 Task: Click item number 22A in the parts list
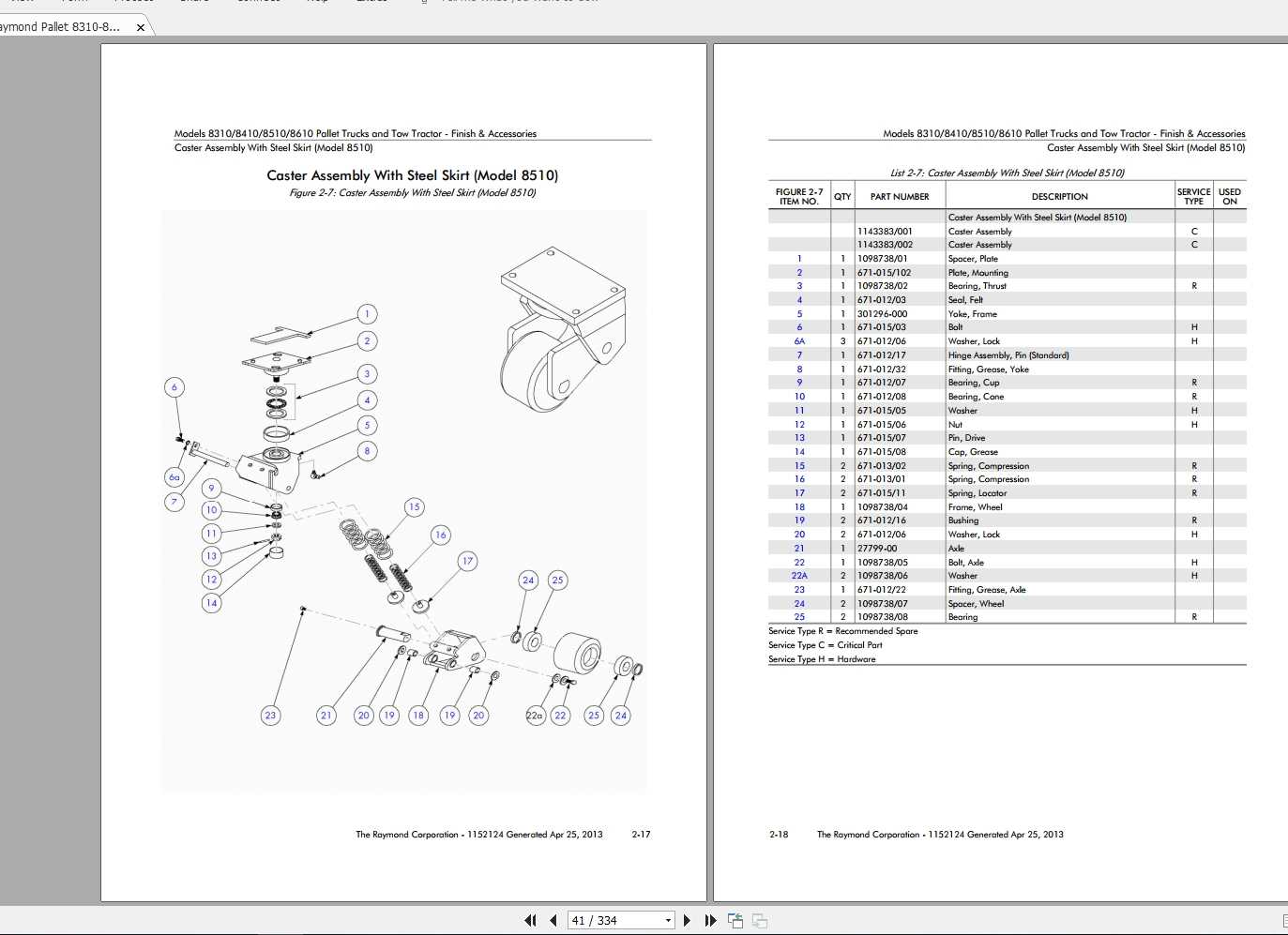click(799, 576)
